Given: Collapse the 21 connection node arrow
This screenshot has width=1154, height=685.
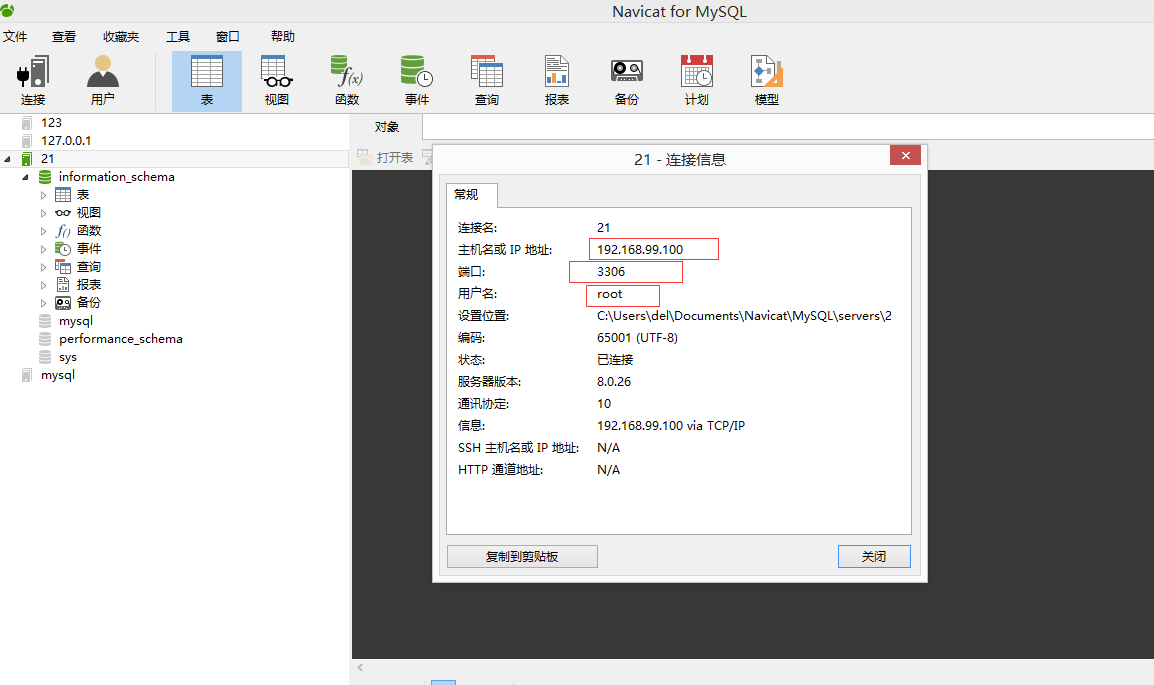Looking at the screenshot, I should coord(7,159).
